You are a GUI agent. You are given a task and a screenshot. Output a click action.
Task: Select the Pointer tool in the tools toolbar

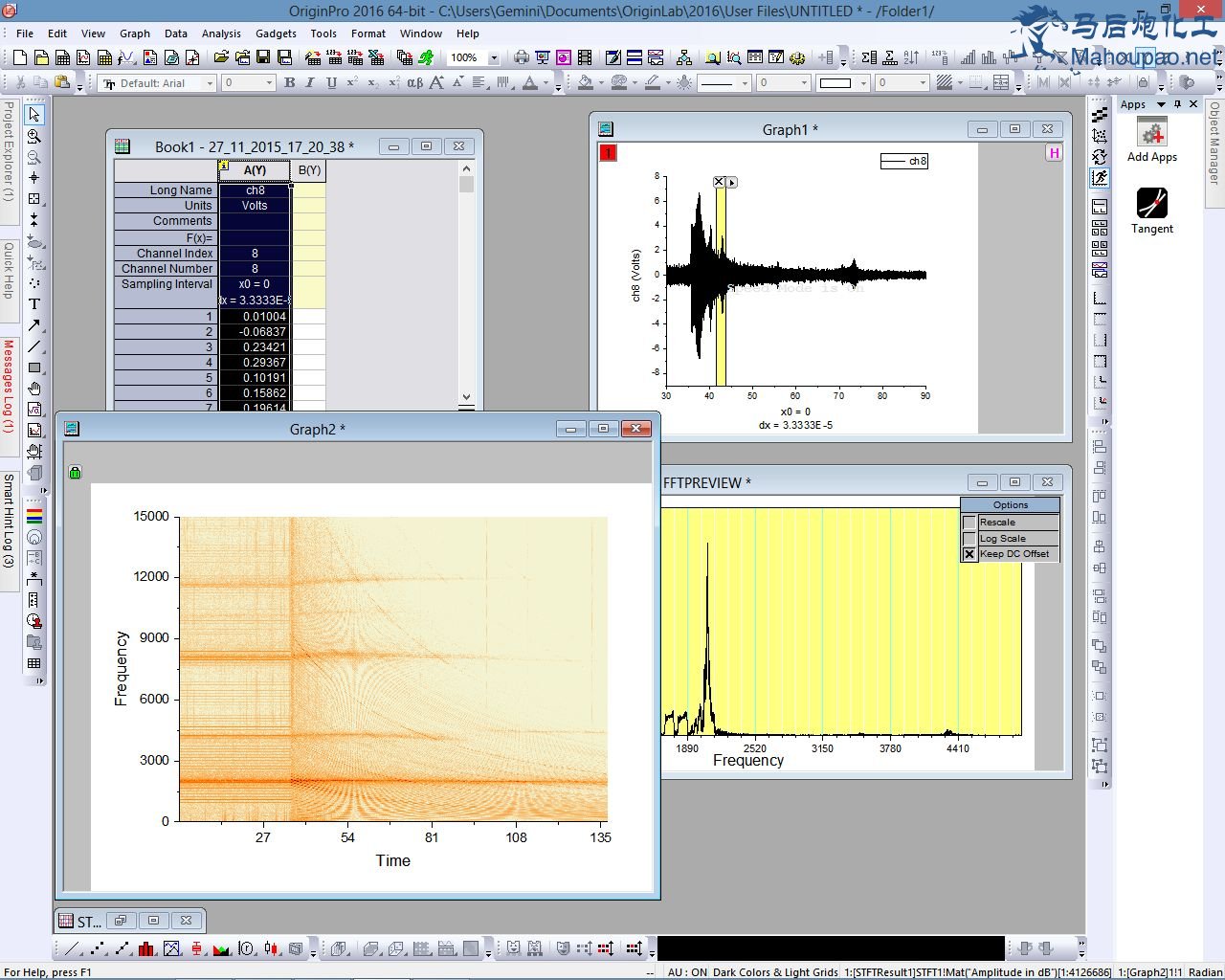(34, 115)
